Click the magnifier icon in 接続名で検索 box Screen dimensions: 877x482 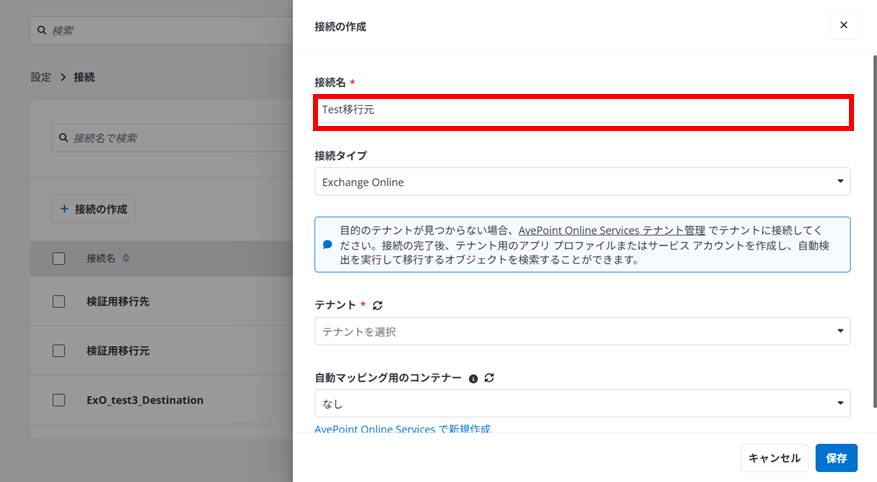click(x=64, y=138)
